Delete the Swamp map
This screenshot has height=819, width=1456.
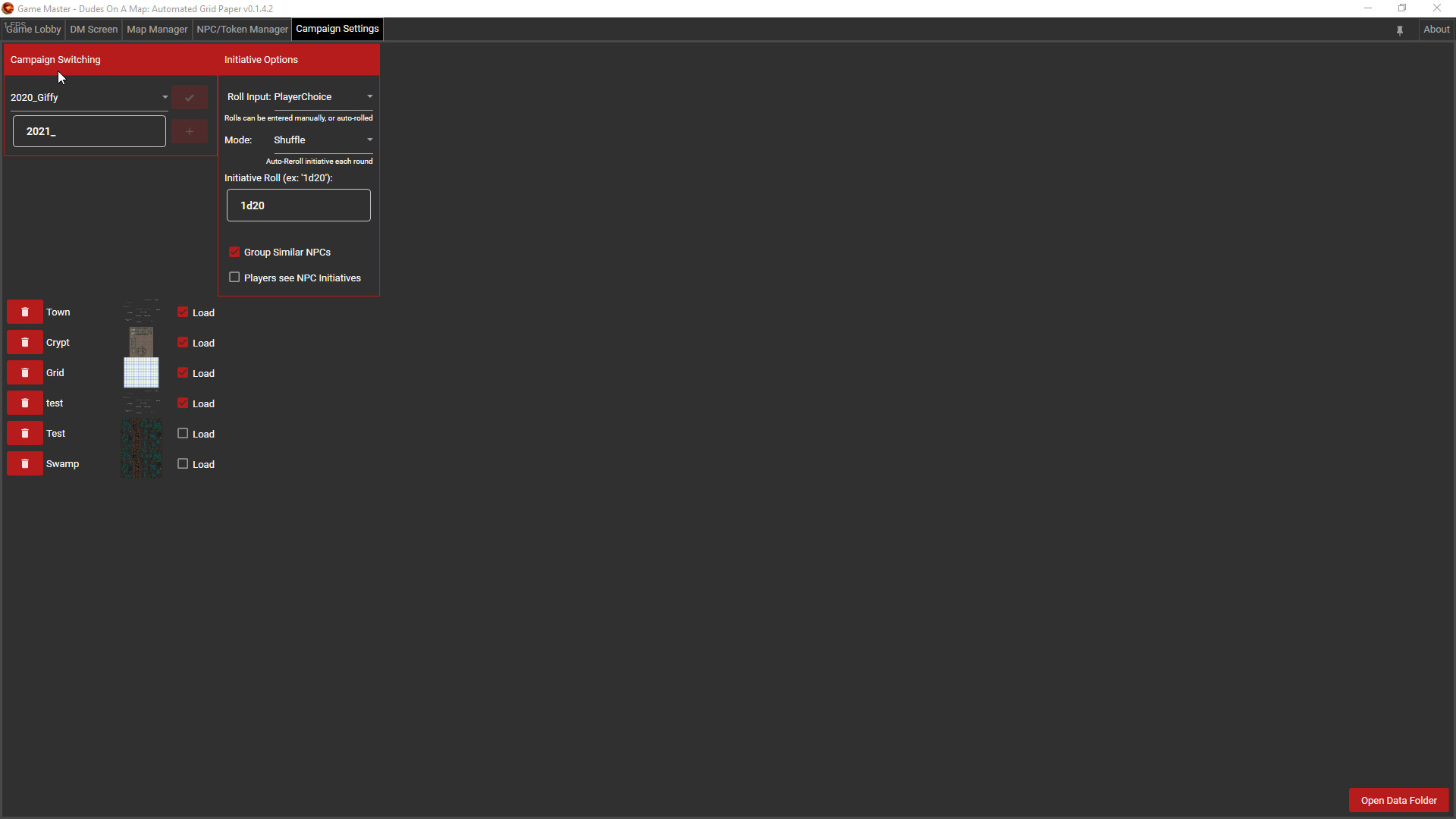[24, 463]
